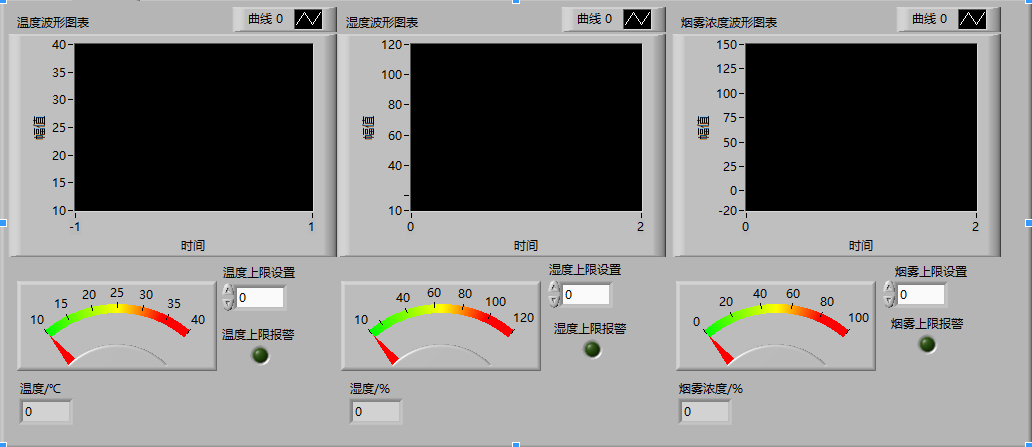Image resolution: width=1032 pixels, height=447 pixels.
Task: Click the 温度/℃ numeric indicator box
Action: coord(46,412)
